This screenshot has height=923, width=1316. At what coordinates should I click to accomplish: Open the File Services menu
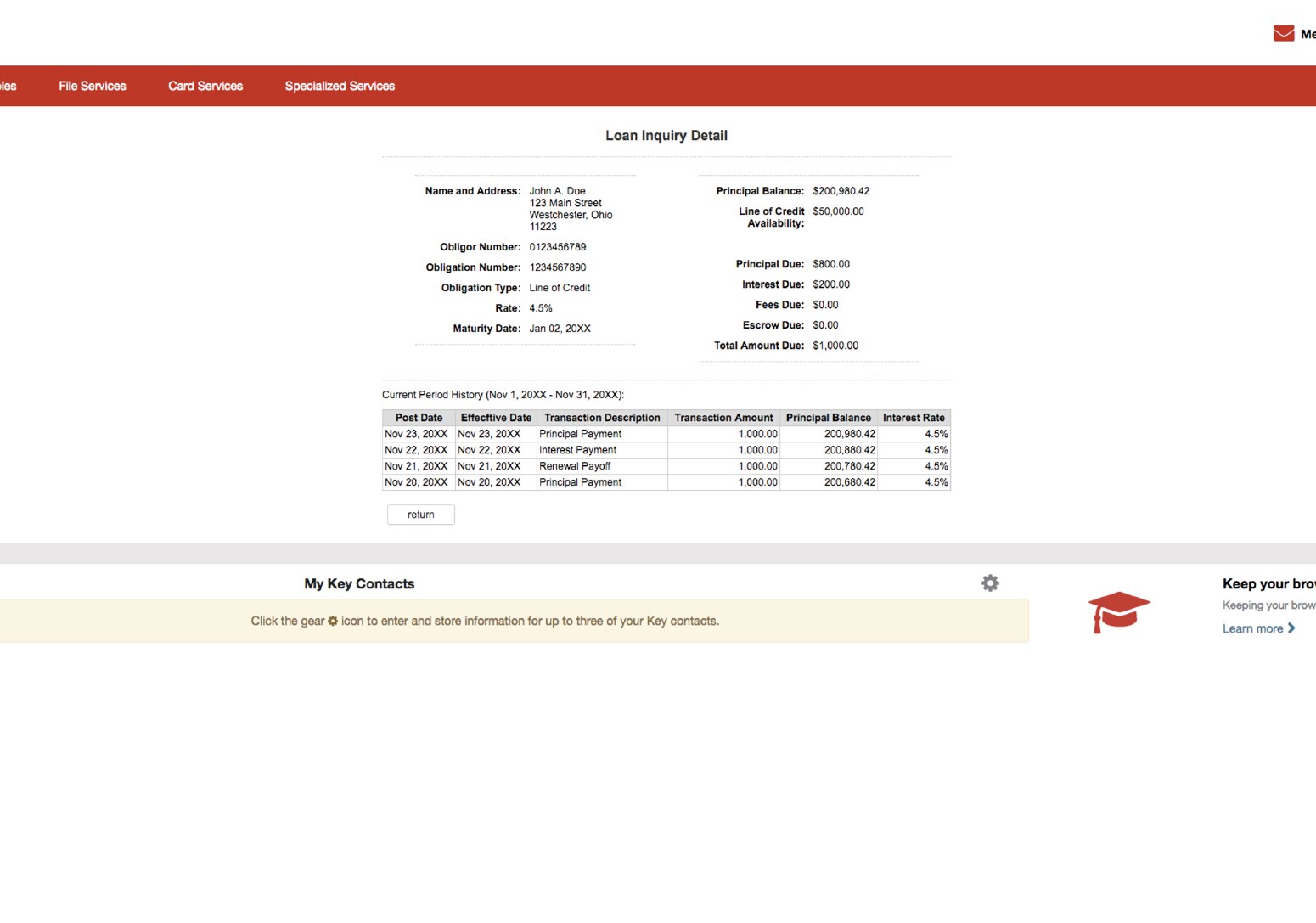click(92, 86)
